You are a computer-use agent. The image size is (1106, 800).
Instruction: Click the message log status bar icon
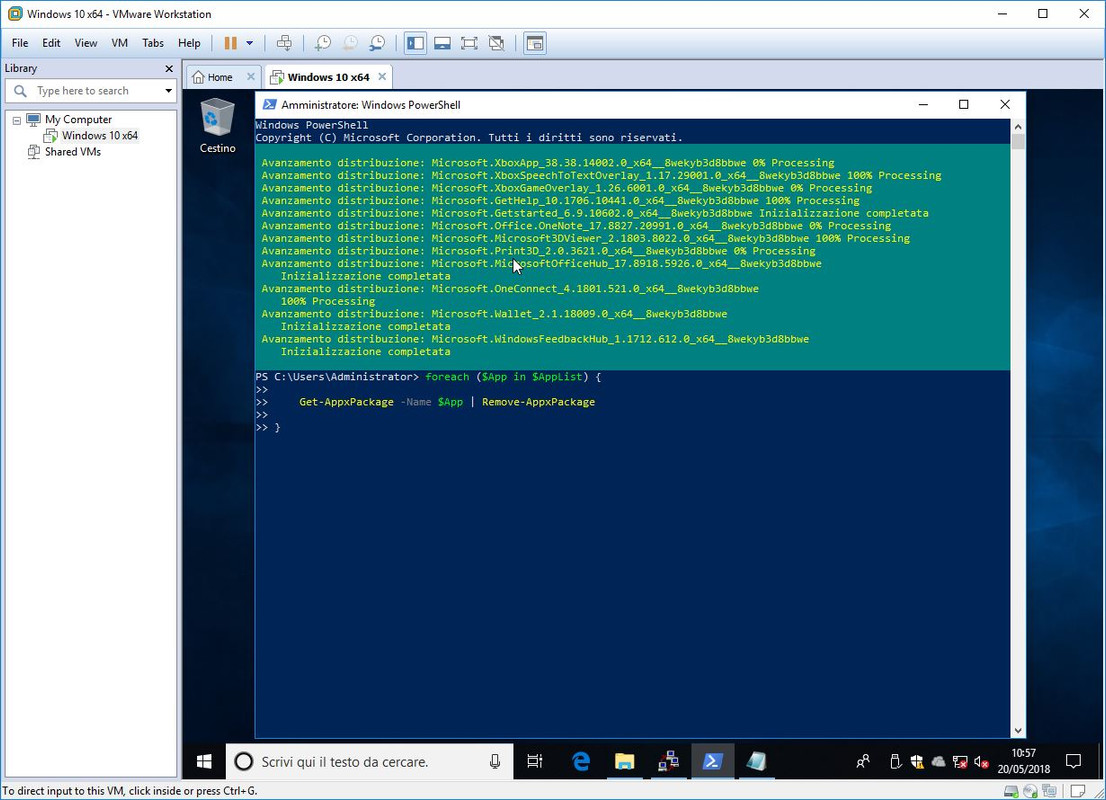pos(1078,791)
